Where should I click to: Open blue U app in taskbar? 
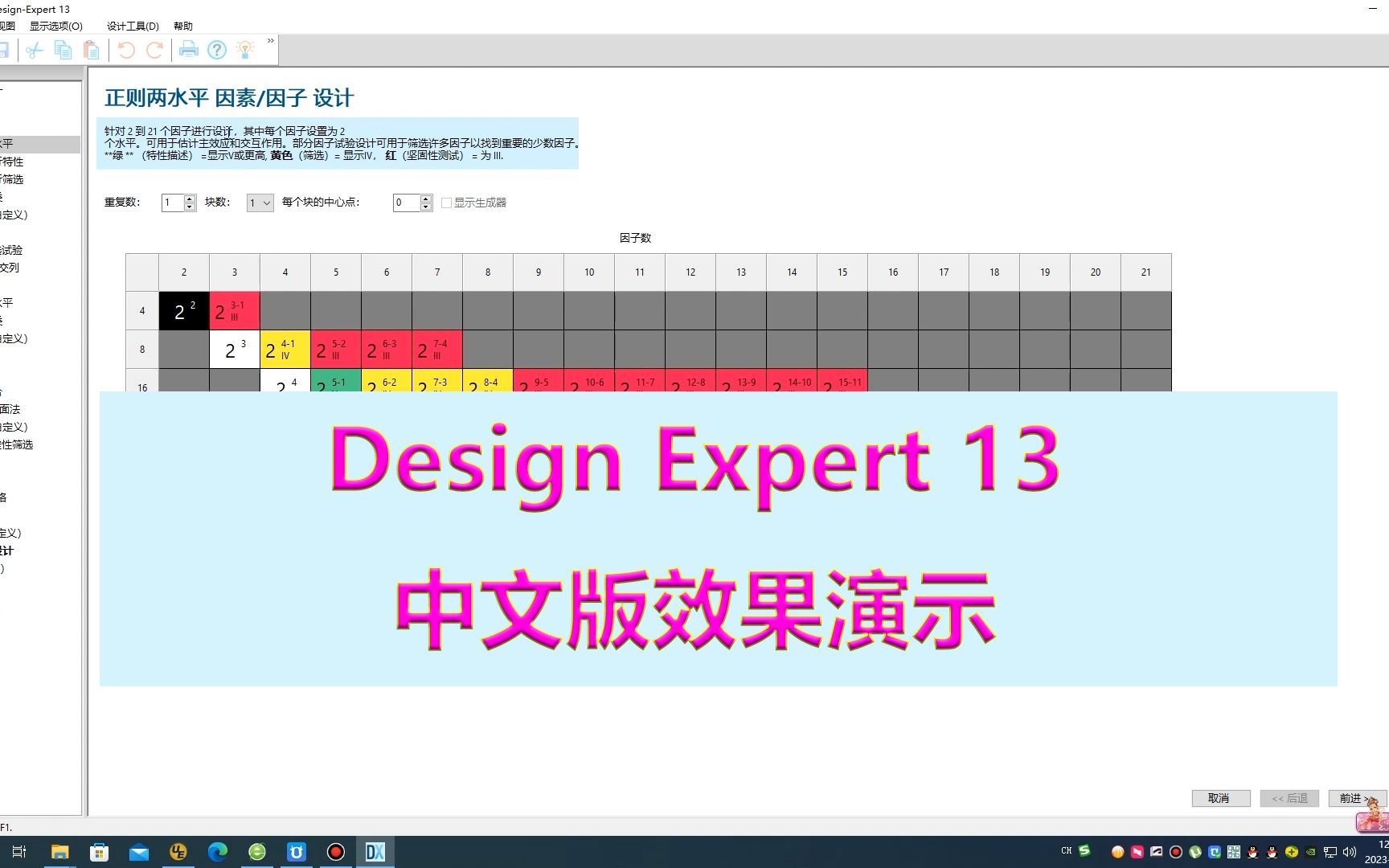[x=296, y=852]
